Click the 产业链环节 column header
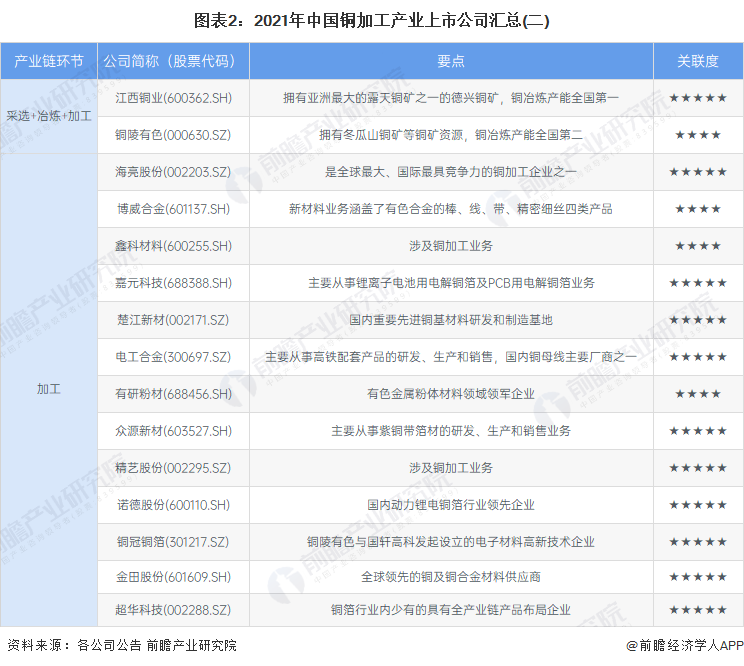 pyautogui.click(x=49, y=61)
